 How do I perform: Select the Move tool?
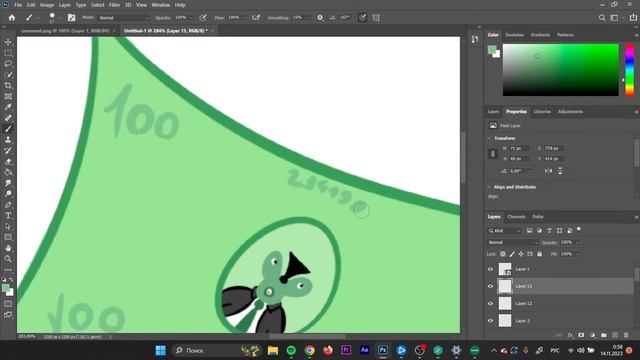(x=8, y=42)
